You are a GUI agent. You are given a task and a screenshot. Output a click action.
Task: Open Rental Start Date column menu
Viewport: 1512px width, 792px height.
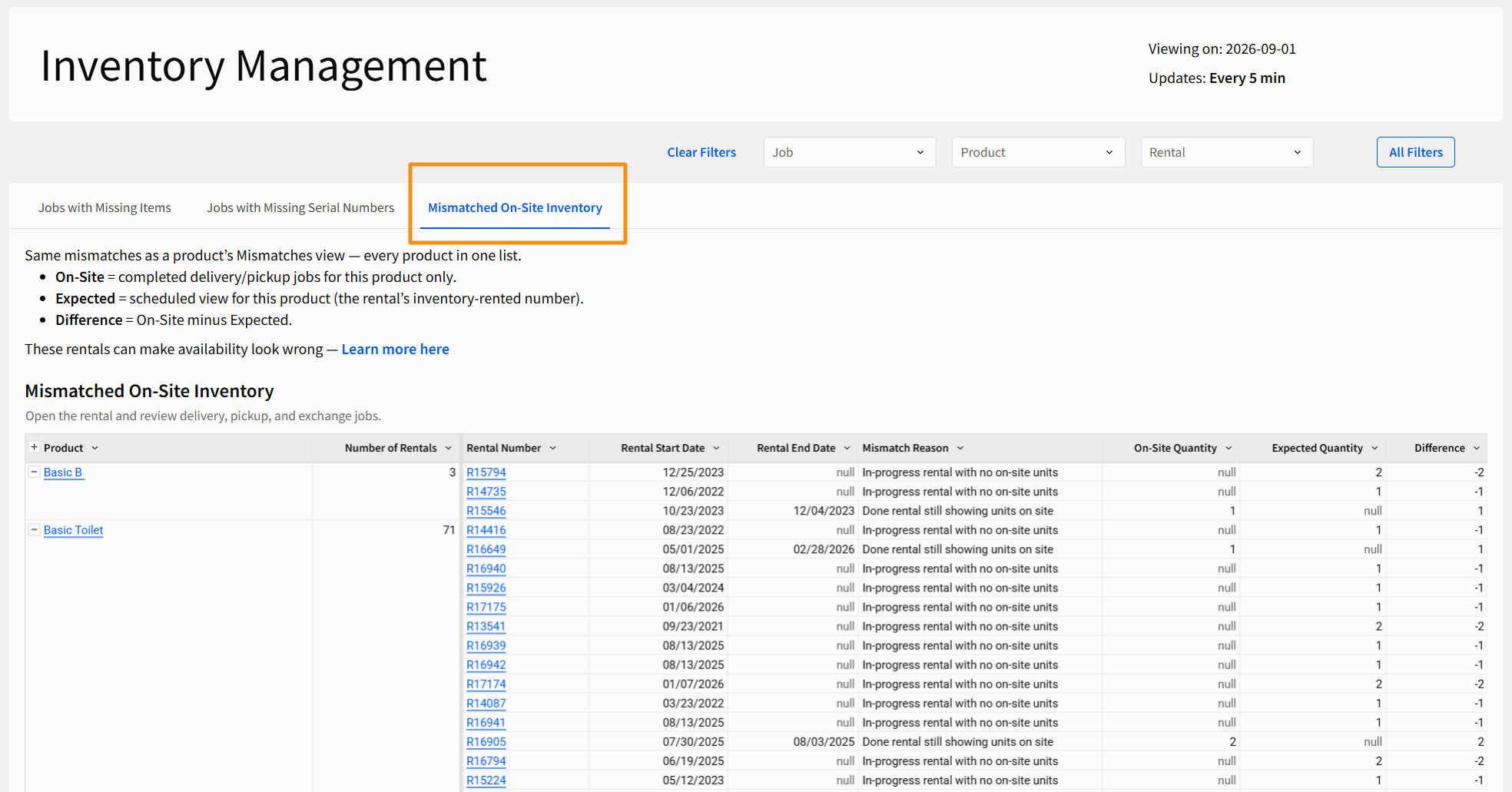coord(717,448)
